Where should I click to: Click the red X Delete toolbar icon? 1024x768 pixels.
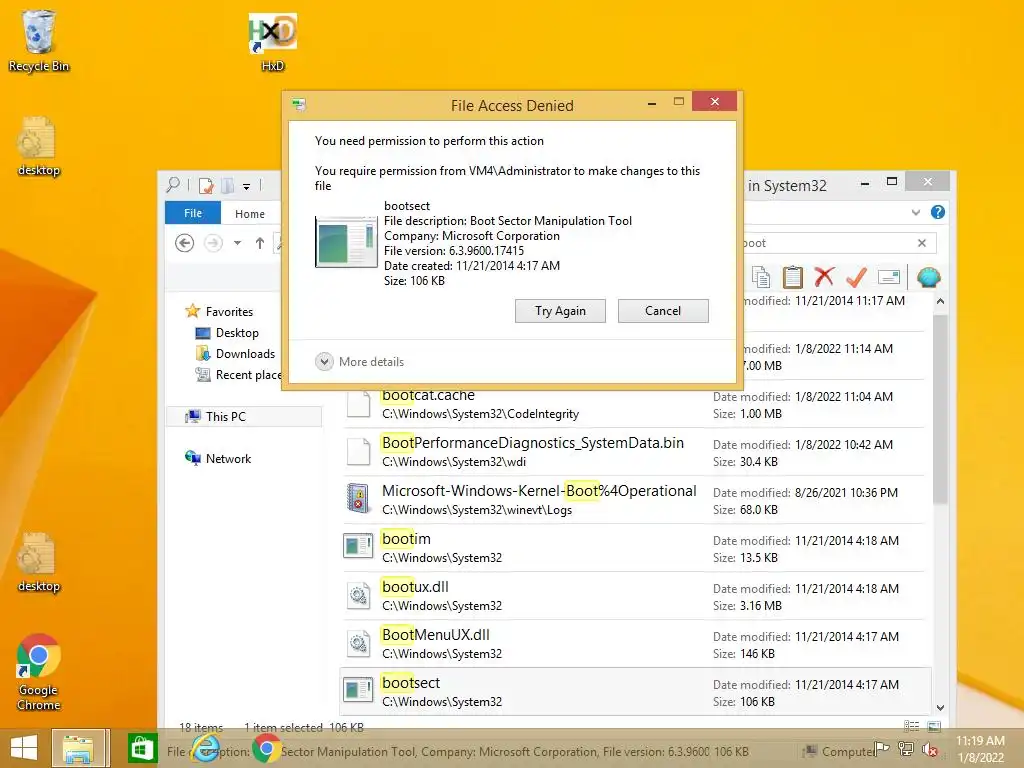coord(824,277)
